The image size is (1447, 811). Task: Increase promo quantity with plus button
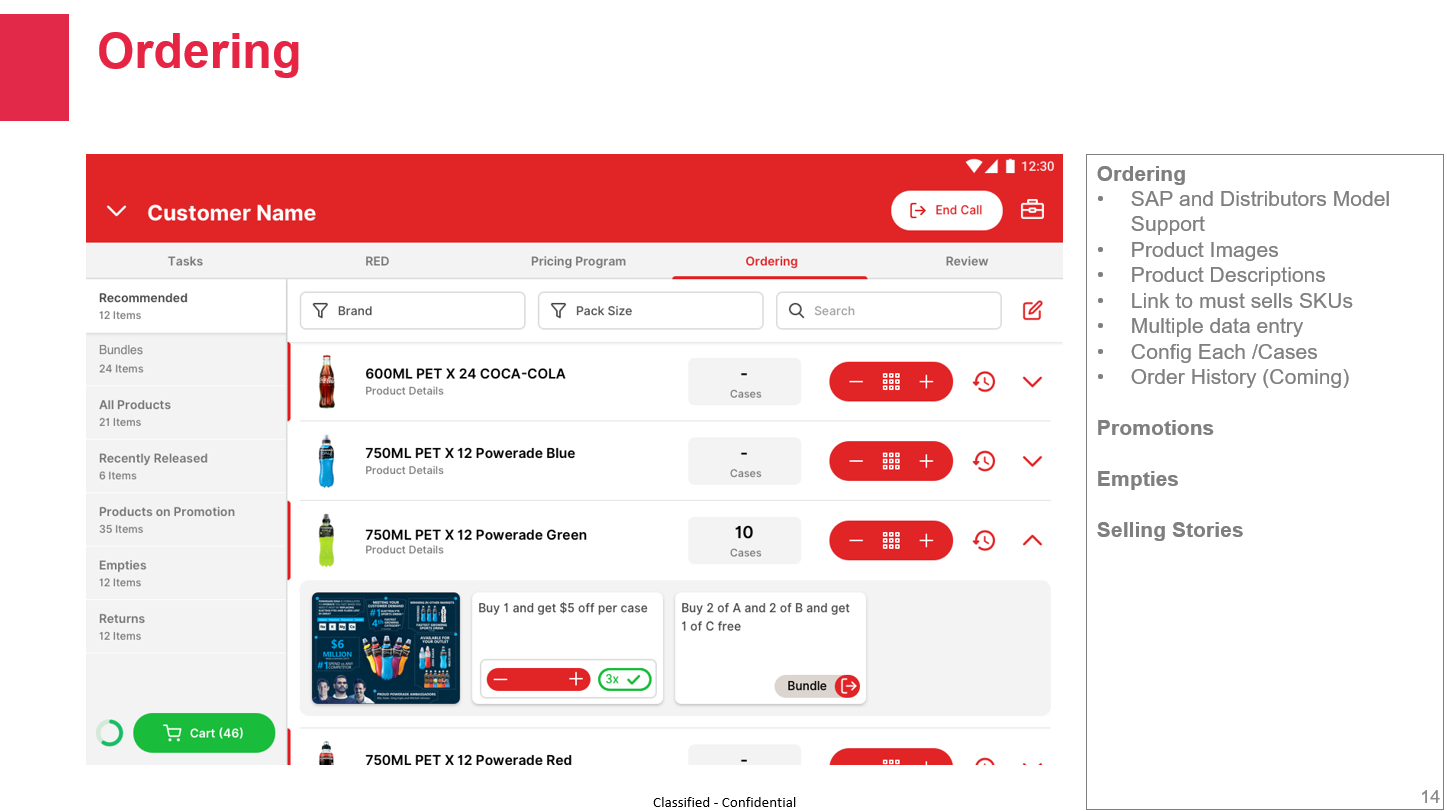pos(576,680)
